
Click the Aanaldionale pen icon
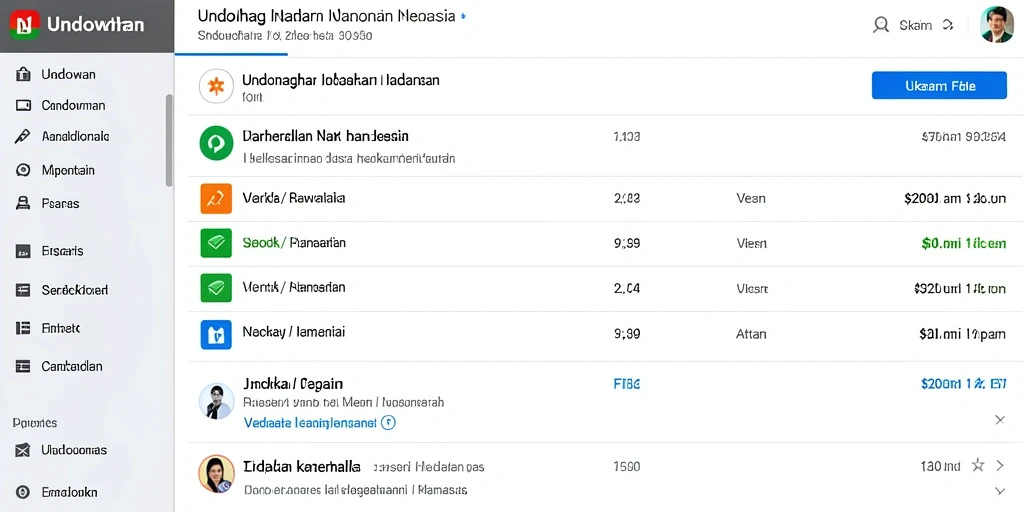pos(23,136)
